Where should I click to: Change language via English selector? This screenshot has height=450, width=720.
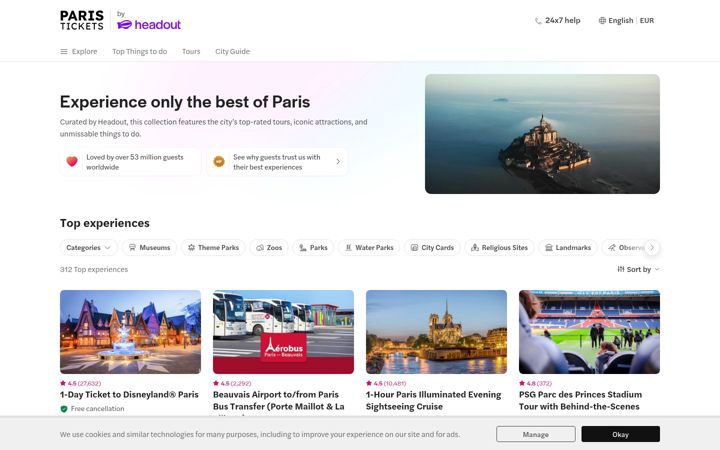[x=621, y=21]
